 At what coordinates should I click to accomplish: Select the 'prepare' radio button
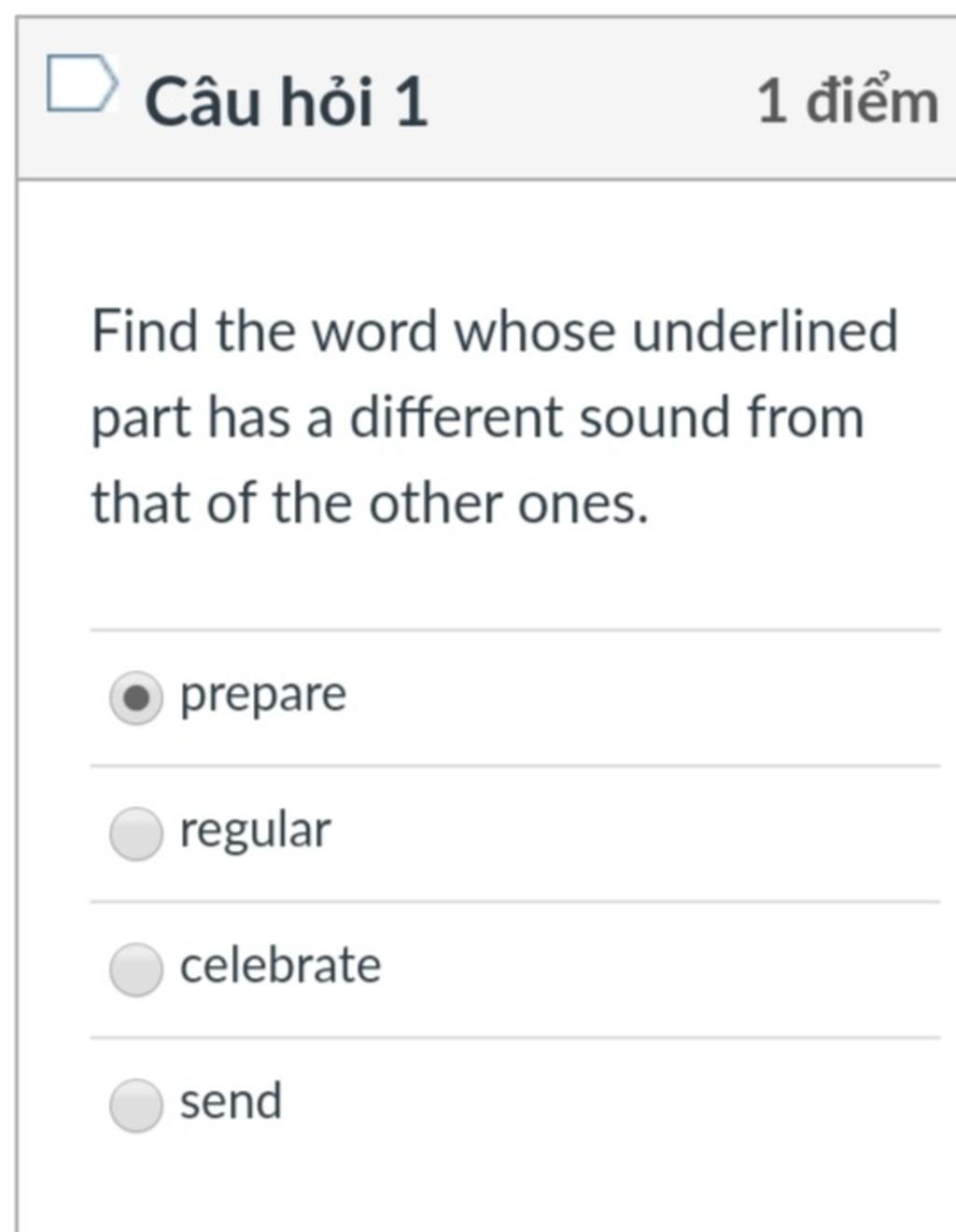[136, 698]
